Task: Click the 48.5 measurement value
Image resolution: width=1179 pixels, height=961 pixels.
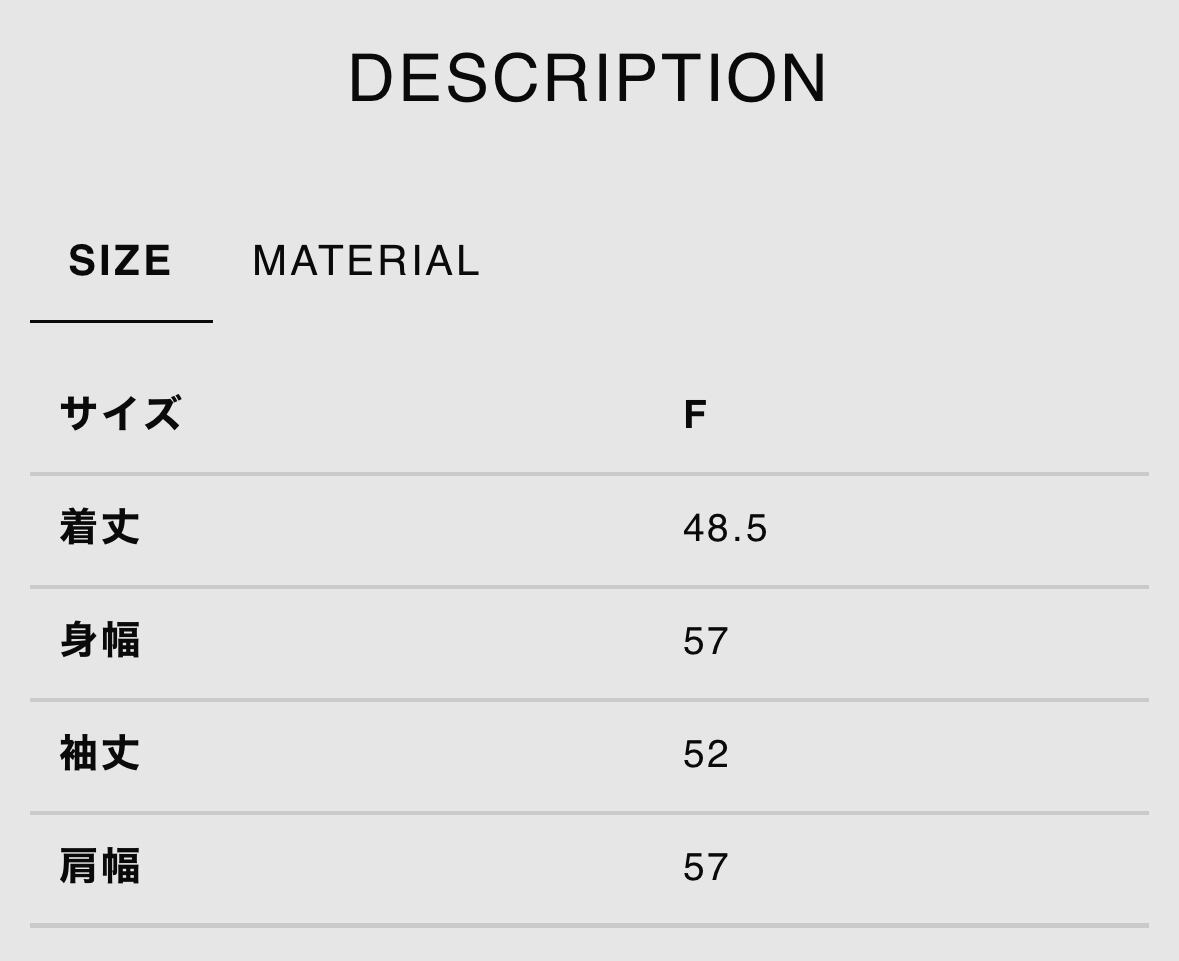Action: click(725, 528)
